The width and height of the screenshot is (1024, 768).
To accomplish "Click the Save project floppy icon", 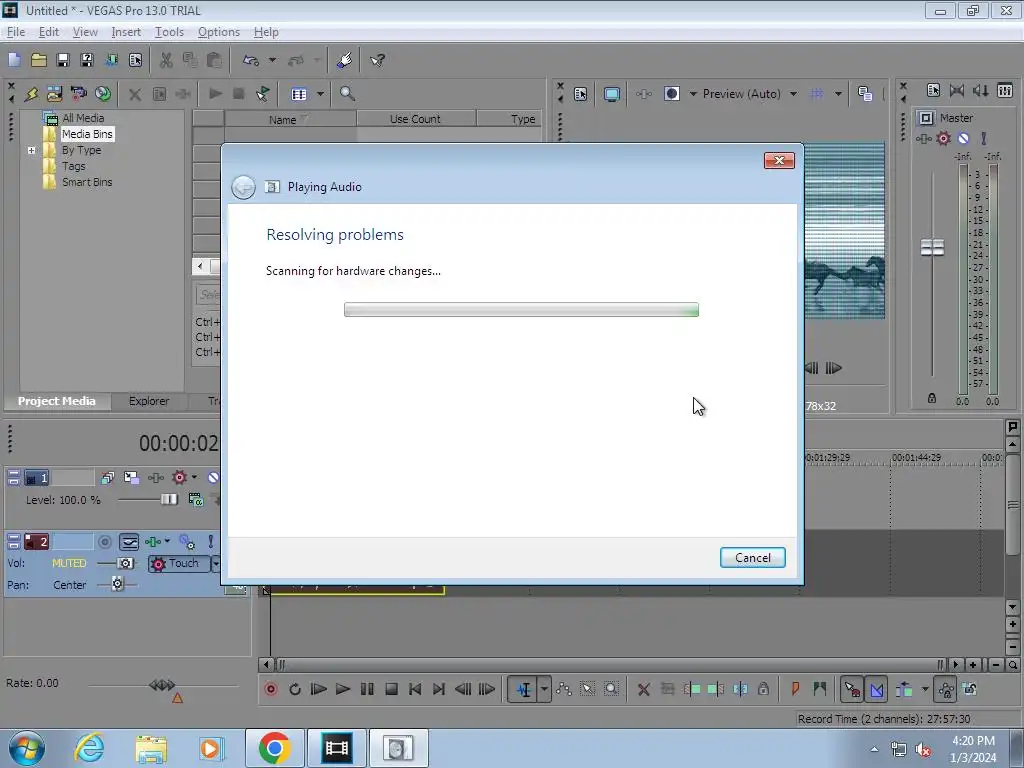I will coord(63,60).
